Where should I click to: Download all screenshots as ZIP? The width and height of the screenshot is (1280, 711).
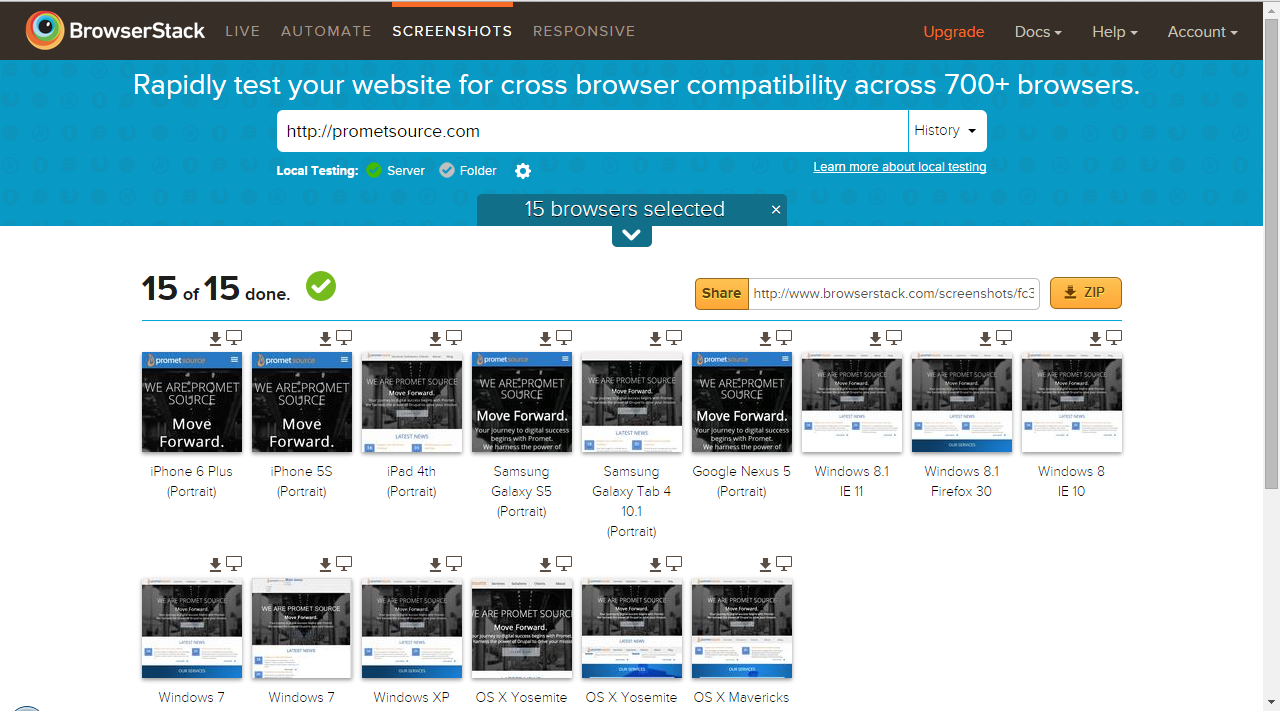click(x=1085, y=293)
